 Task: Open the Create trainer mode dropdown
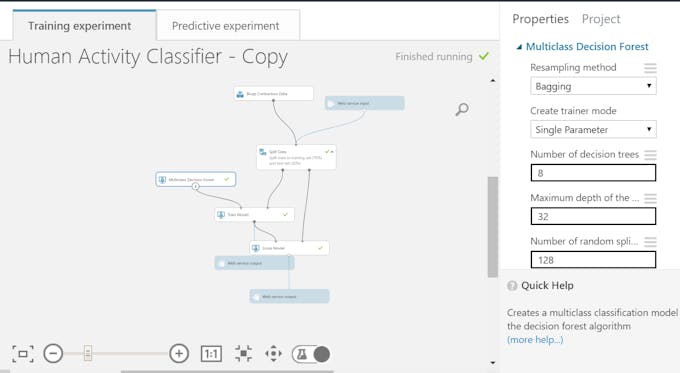(593, 129)
